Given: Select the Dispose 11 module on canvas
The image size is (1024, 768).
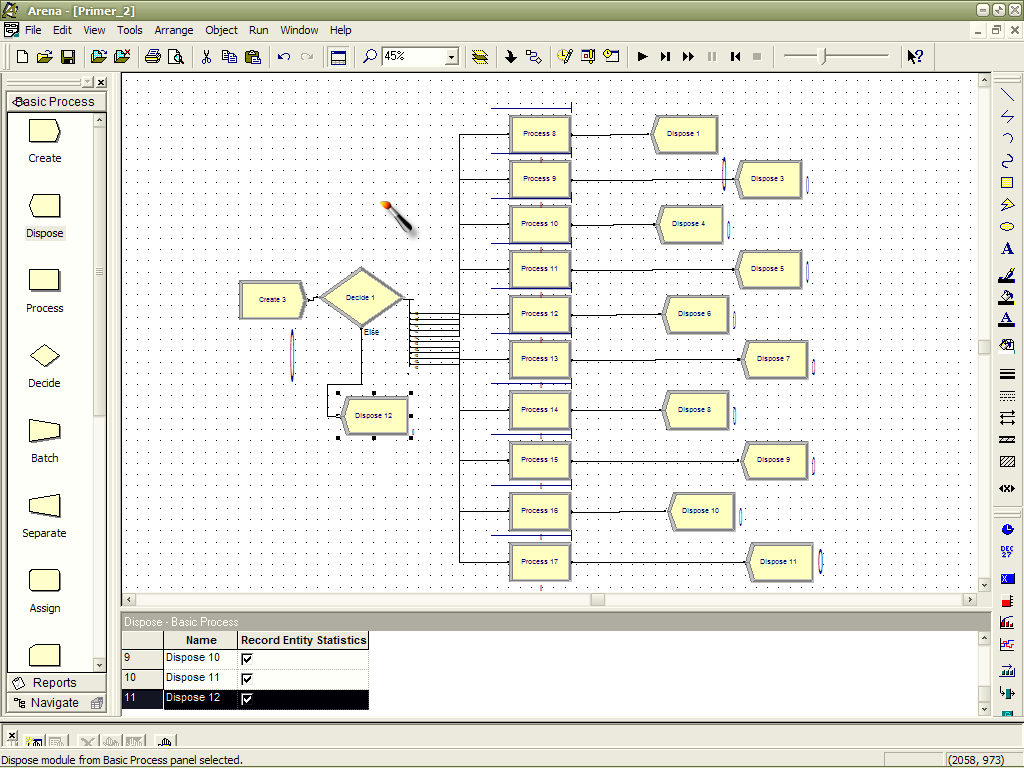Looking at the screenshot, I should pyautogui.click(x=779, y=562).
